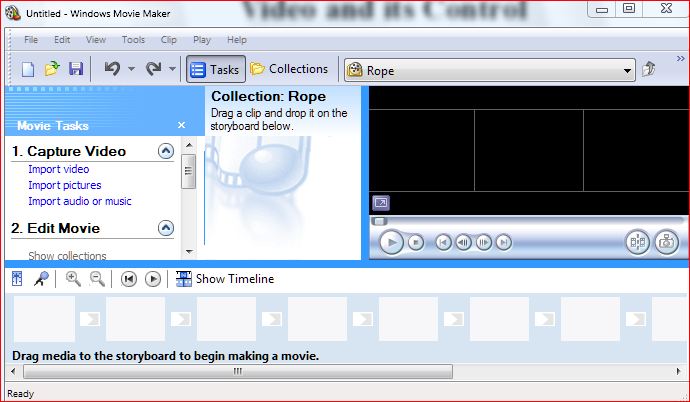
Task: Click the Set Audio Levels icon
Action: [17, 279]
